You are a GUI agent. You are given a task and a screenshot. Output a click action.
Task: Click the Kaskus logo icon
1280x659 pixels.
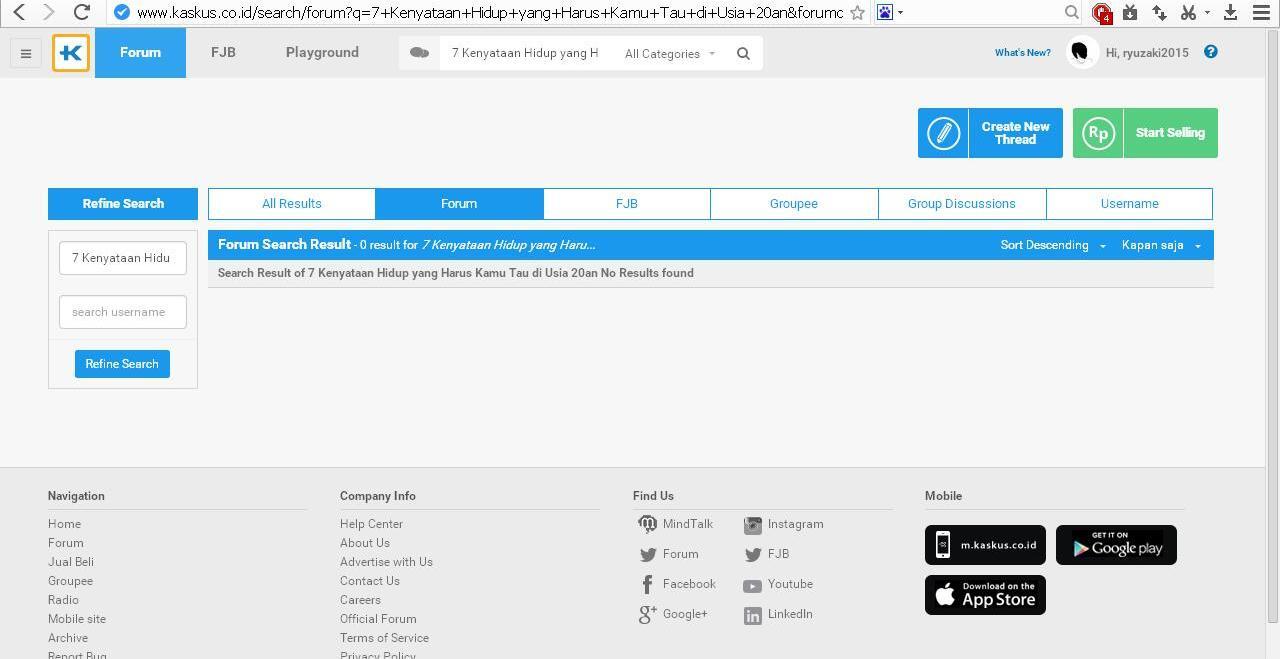tap(71, 53)
